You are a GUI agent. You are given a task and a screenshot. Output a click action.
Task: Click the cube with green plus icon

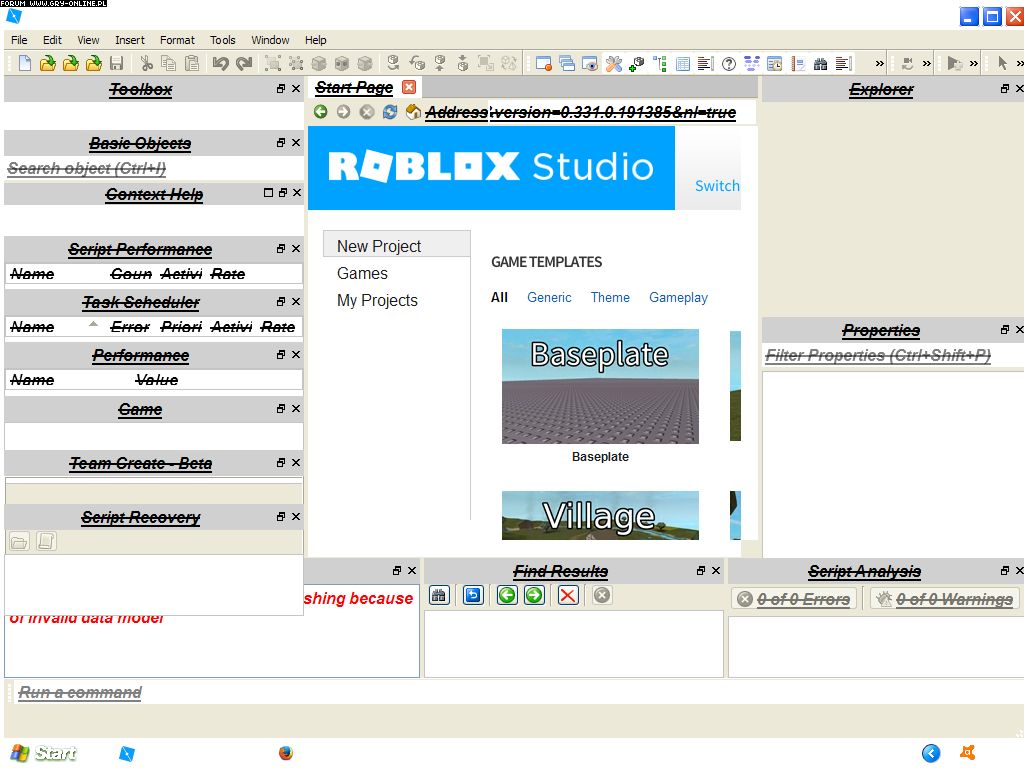point(637,63)
